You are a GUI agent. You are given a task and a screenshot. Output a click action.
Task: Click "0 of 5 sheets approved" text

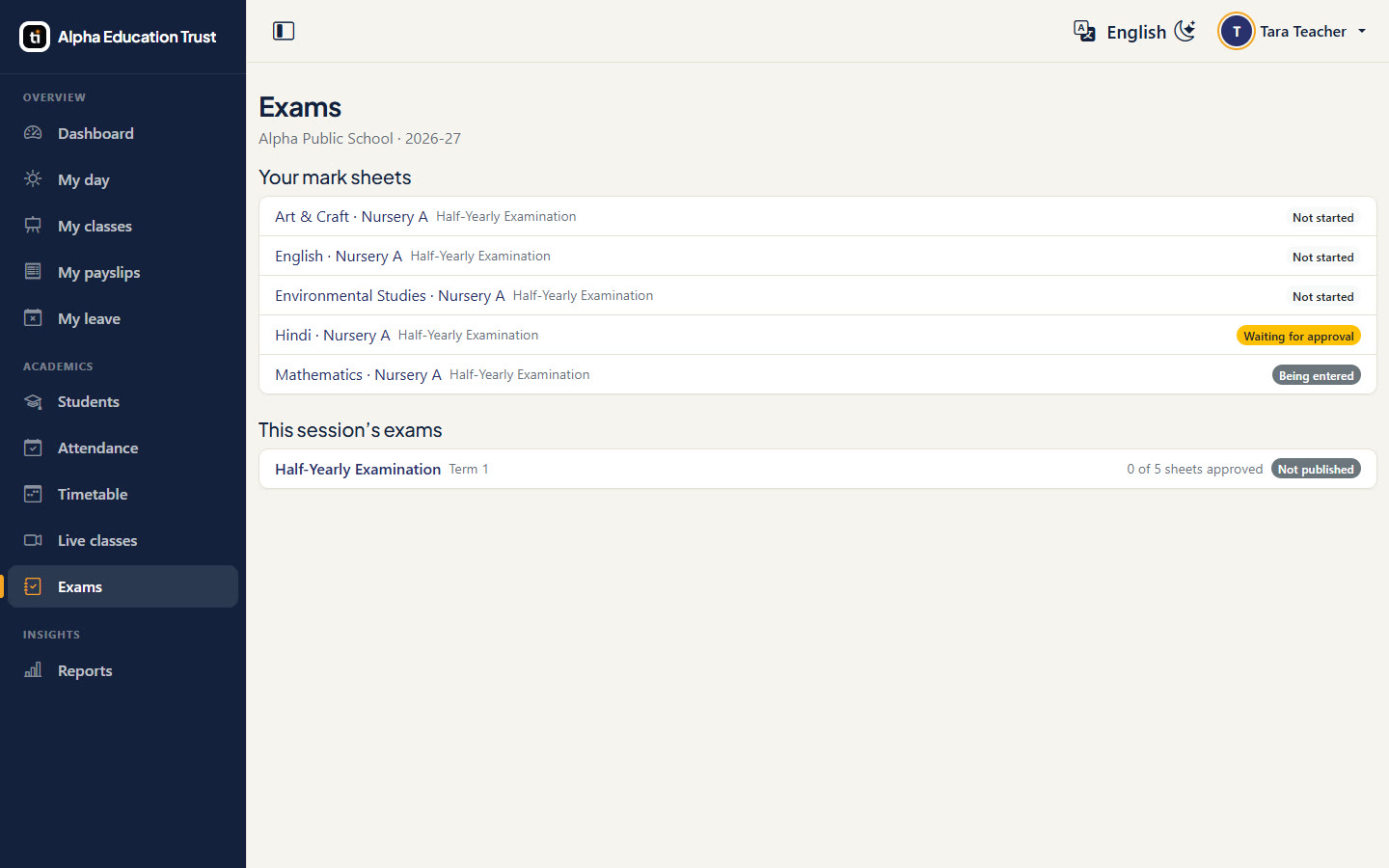(1194, 469)
